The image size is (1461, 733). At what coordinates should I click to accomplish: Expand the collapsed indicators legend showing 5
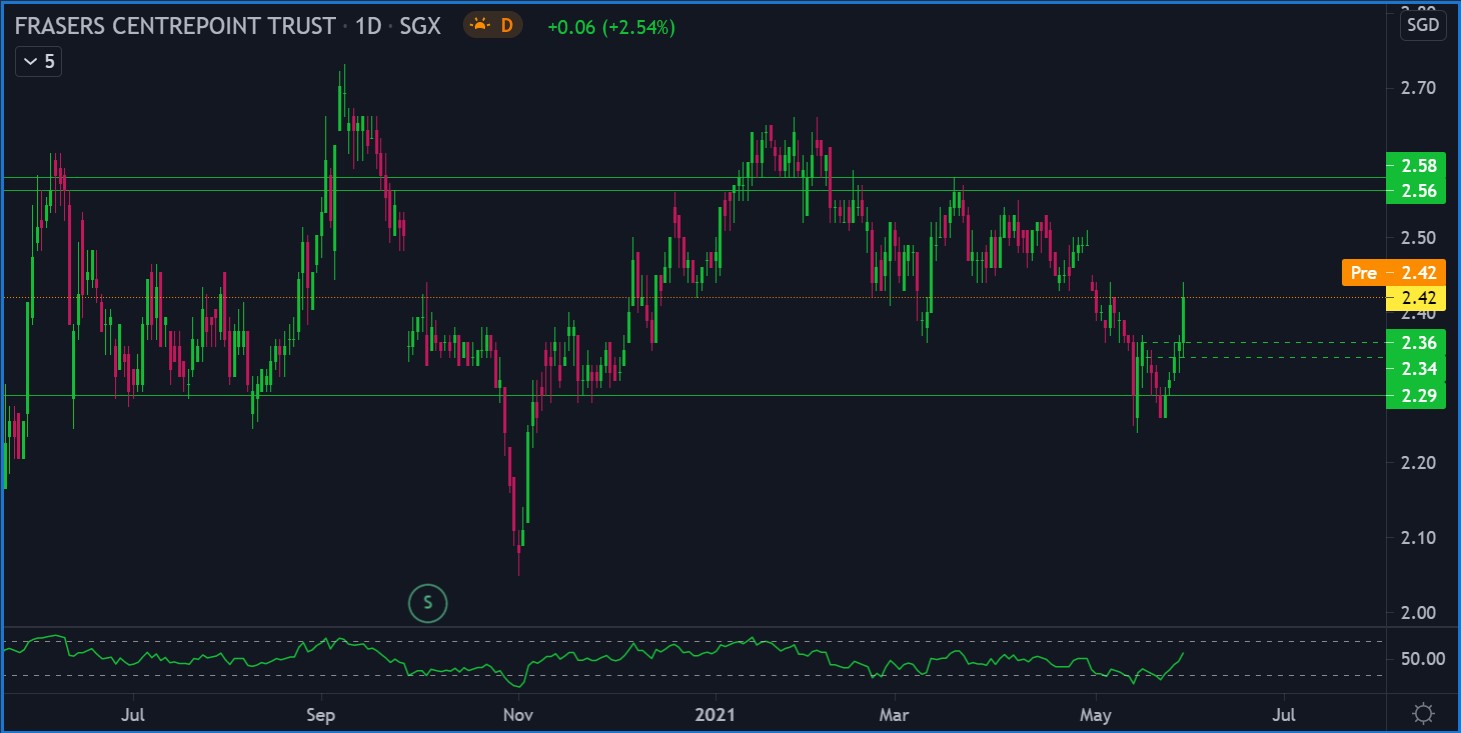click(40, 62)
